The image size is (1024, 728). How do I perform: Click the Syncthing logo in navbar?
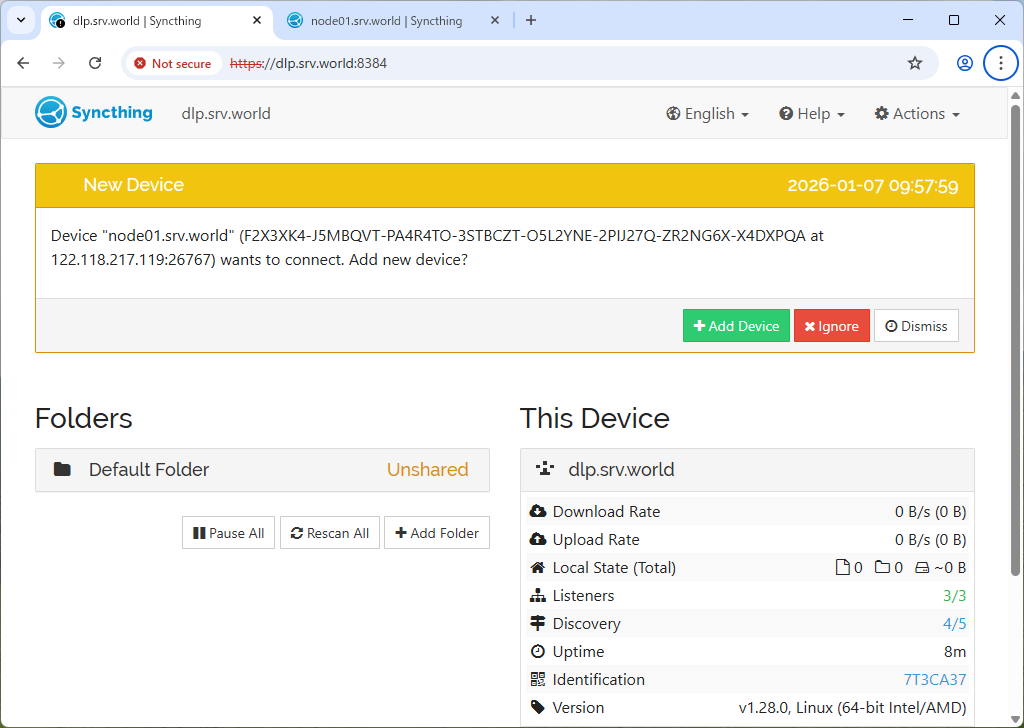tap(93, 113)
